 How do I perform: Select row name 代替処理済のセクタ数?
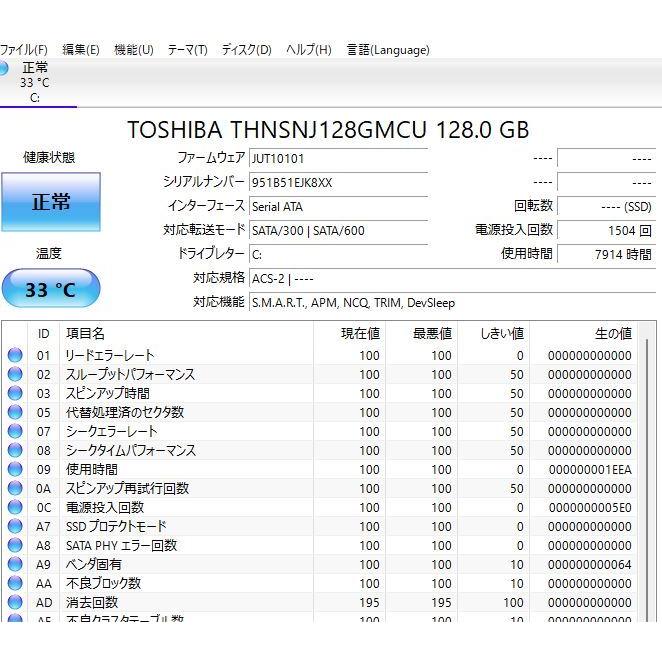(x=125, y=412)
